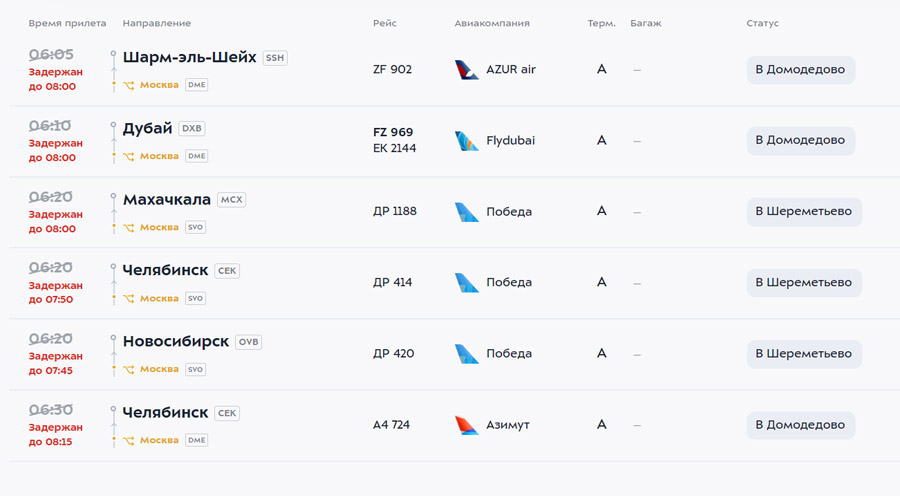Click the 'Авиакомпания' column header
This screenshot has width=900, height=496.
(492, 23)
